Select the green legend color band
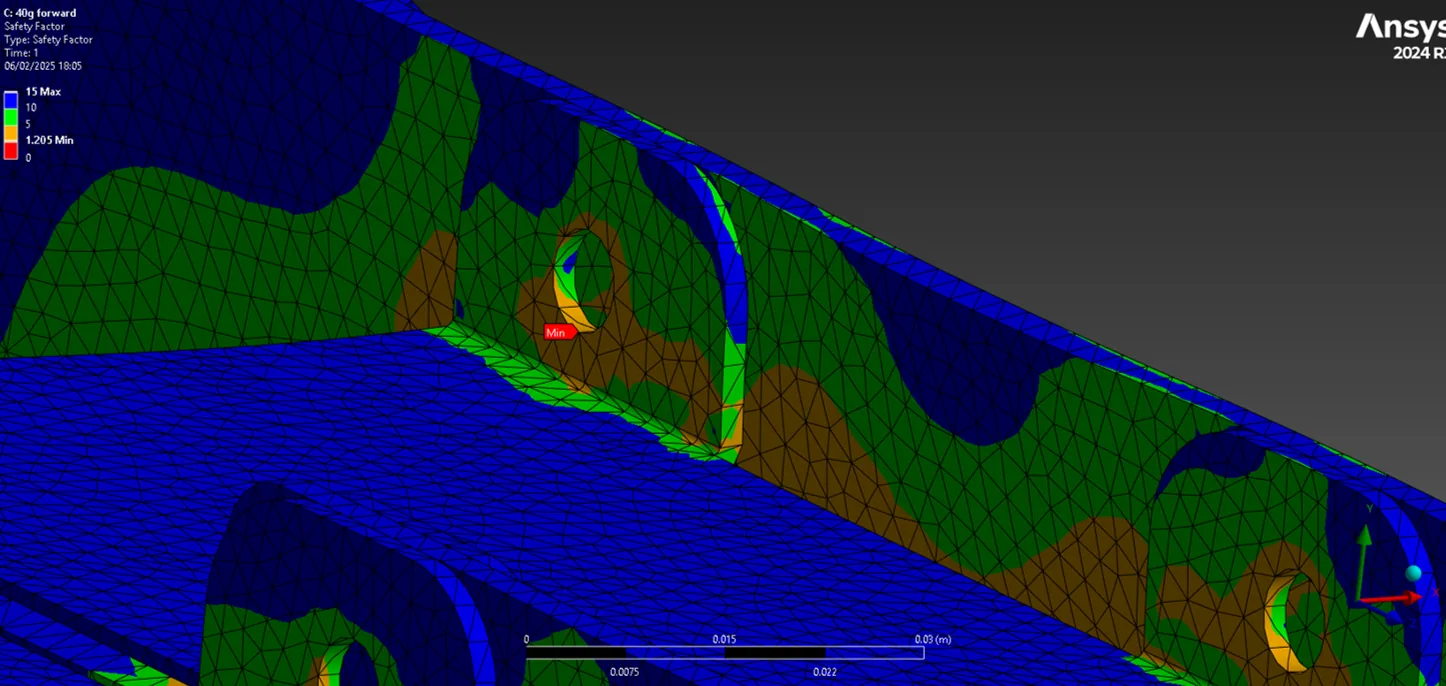The image size is (1446, 686). [x=11, y=117]
